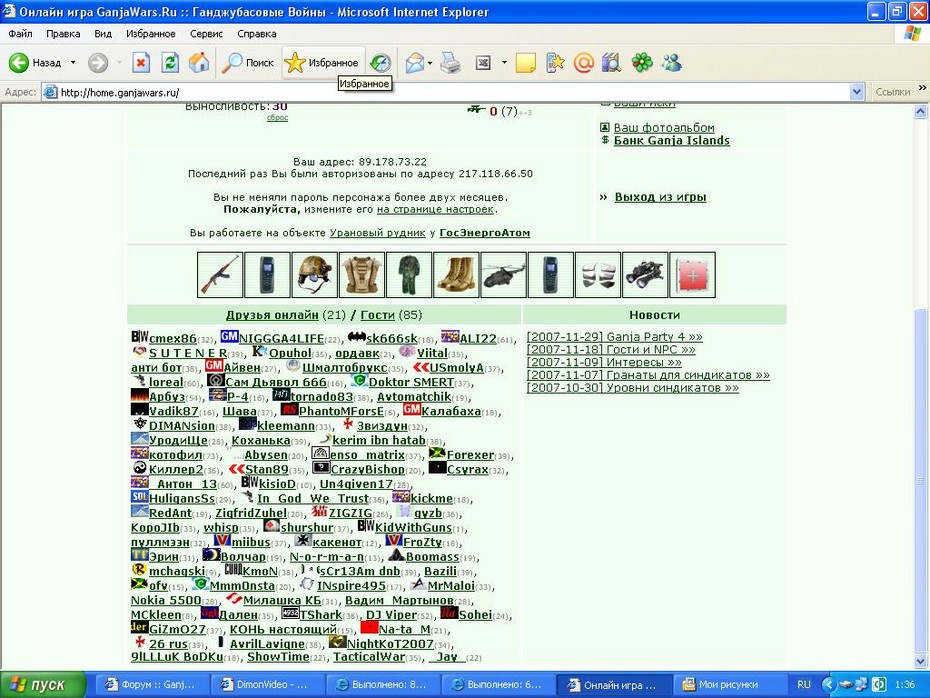The image size is (930, 698).
Task: Click the military boots equipment icon
Action: click(x=456, y=275)
